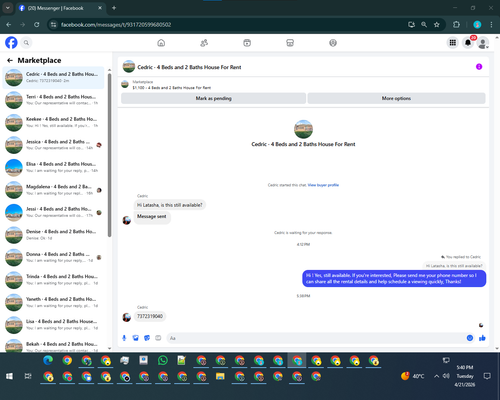Image resolution: width=500 pixels, height=400 pixels.
Task: Click the Facebook logo icon
Action: [11, 43]
